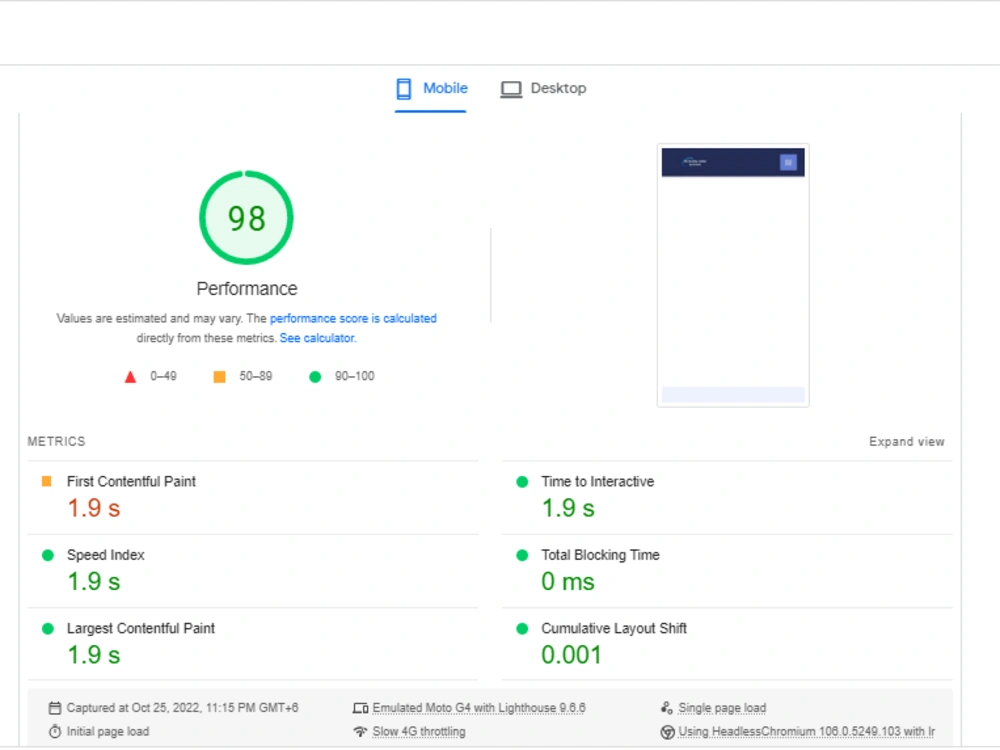Click the orange square 50–89 legend icon
Viewport: 1000px width, 750px height.
(219, 377)
